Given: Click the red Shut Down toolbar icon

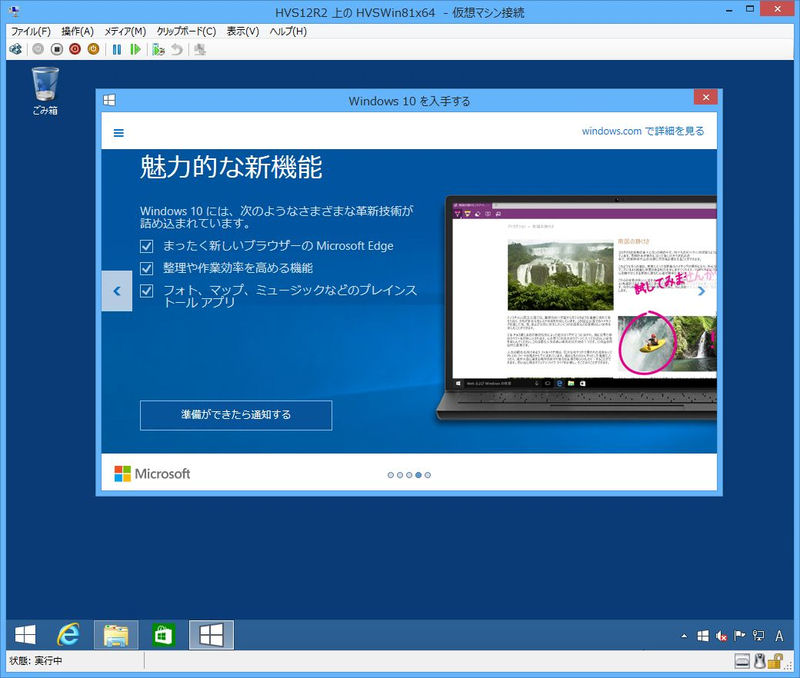Looking at the screenshot, I should 75,49.
